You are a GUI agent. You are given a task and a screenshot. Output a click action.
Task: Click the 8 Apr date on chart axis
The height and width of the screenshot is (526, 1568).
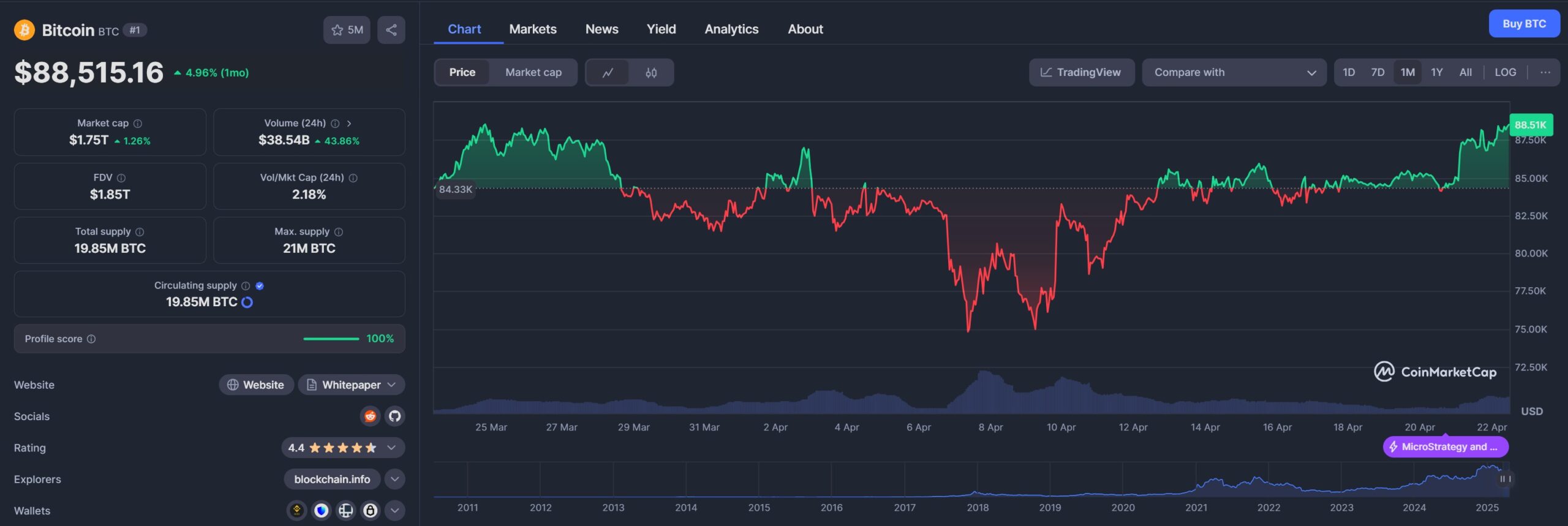990,427
